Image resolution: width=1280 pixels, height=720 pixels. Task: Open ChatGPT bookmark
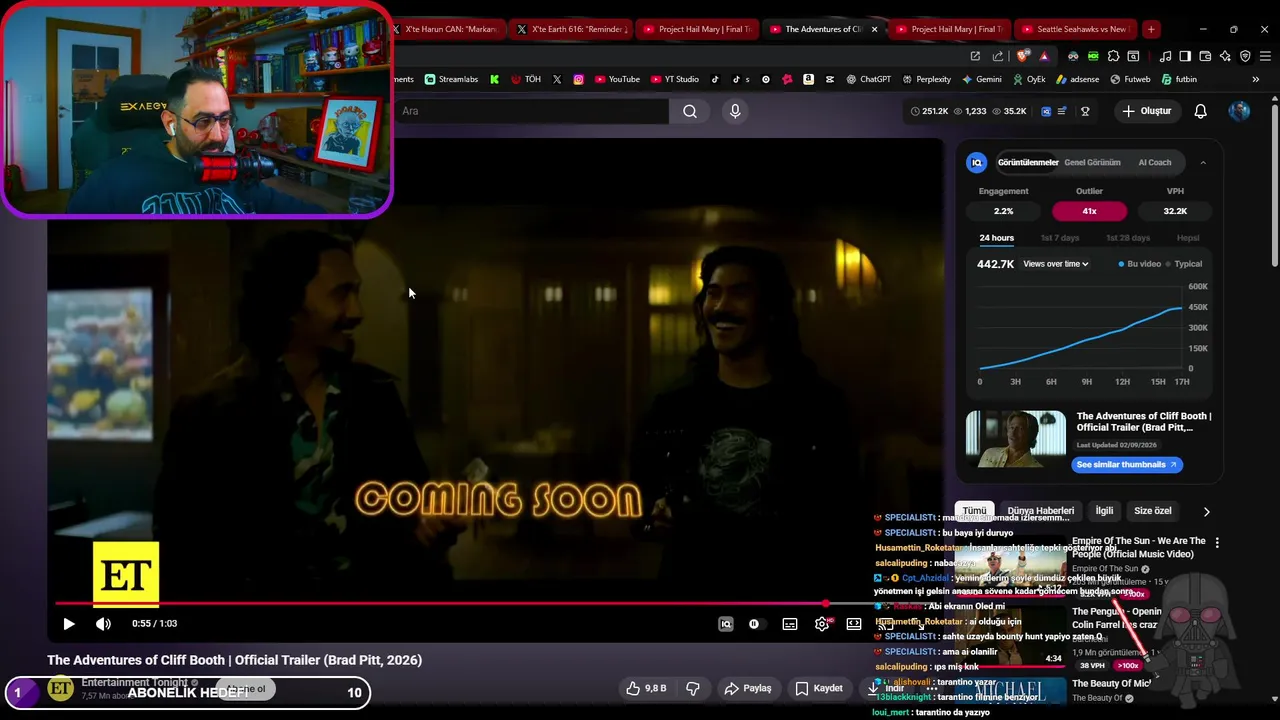pos(868,79)
